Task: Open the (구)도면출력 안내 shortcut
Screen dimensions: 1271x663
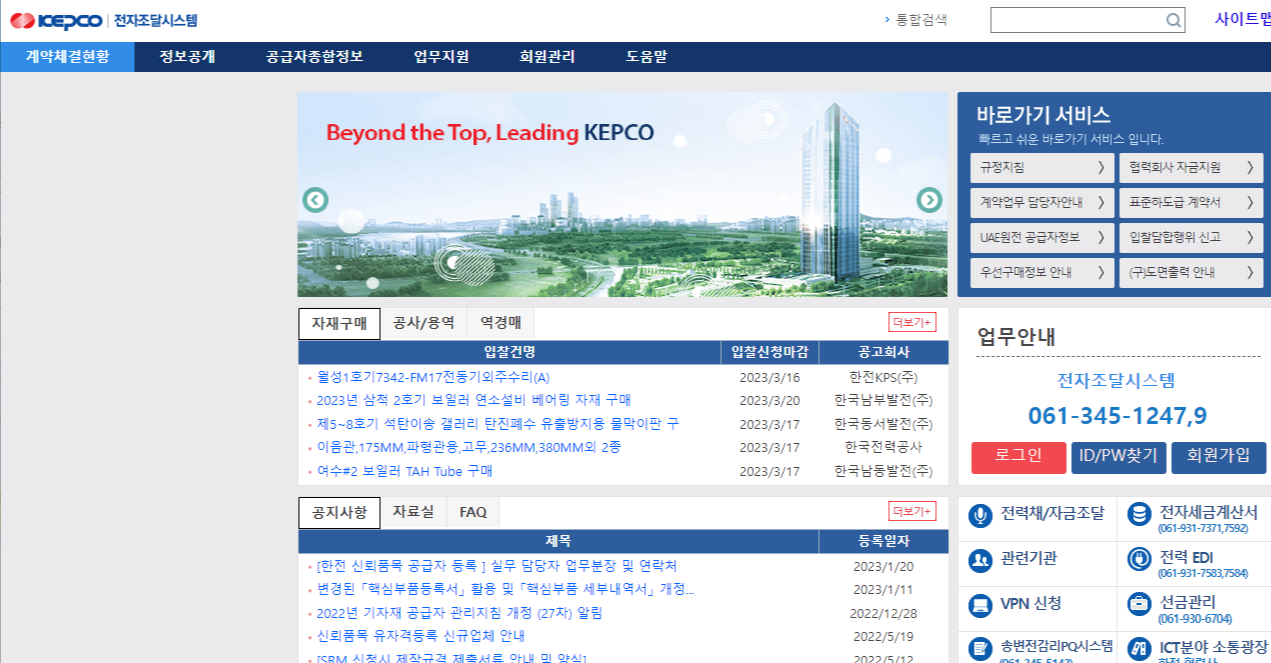Action: pyautogui.click(x=1191, y=273)
